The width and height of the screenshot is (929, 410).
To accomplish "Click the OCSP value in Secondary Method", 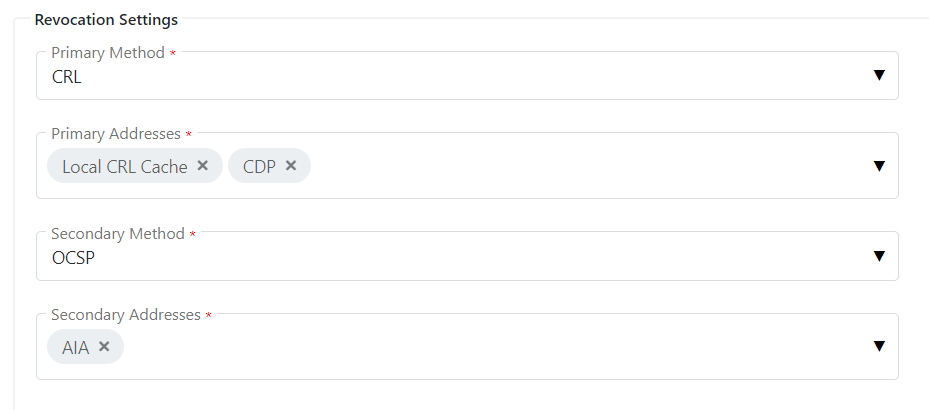I will click(x=74, y=257).
